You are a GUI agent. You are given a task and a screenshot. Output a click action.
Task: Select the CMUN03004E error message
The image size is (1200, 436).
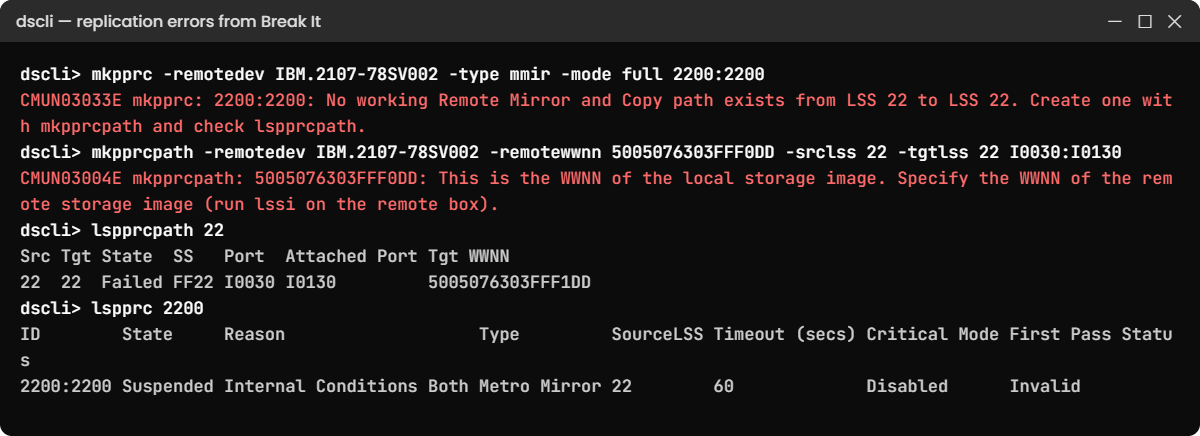click(596, 191)
